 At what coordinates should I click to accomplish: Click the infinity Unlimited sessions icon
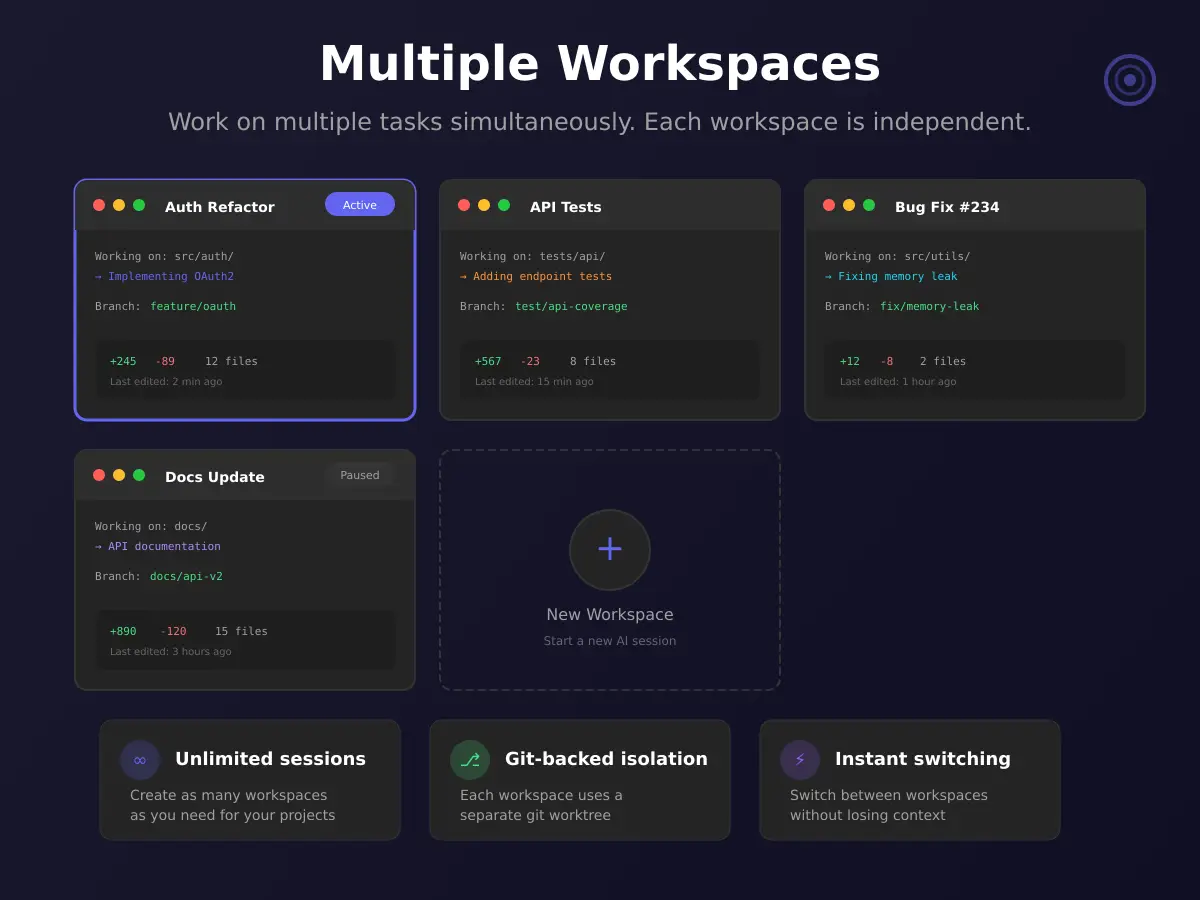[140, 760]
